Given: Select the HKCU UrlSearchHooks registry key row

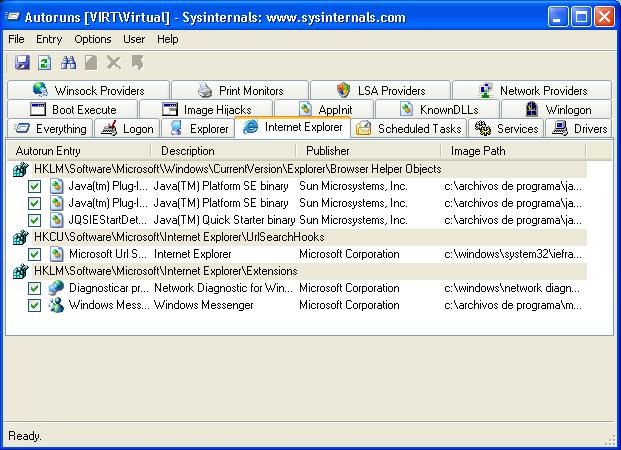Looking at the screenshot, I should coord(297,237).
